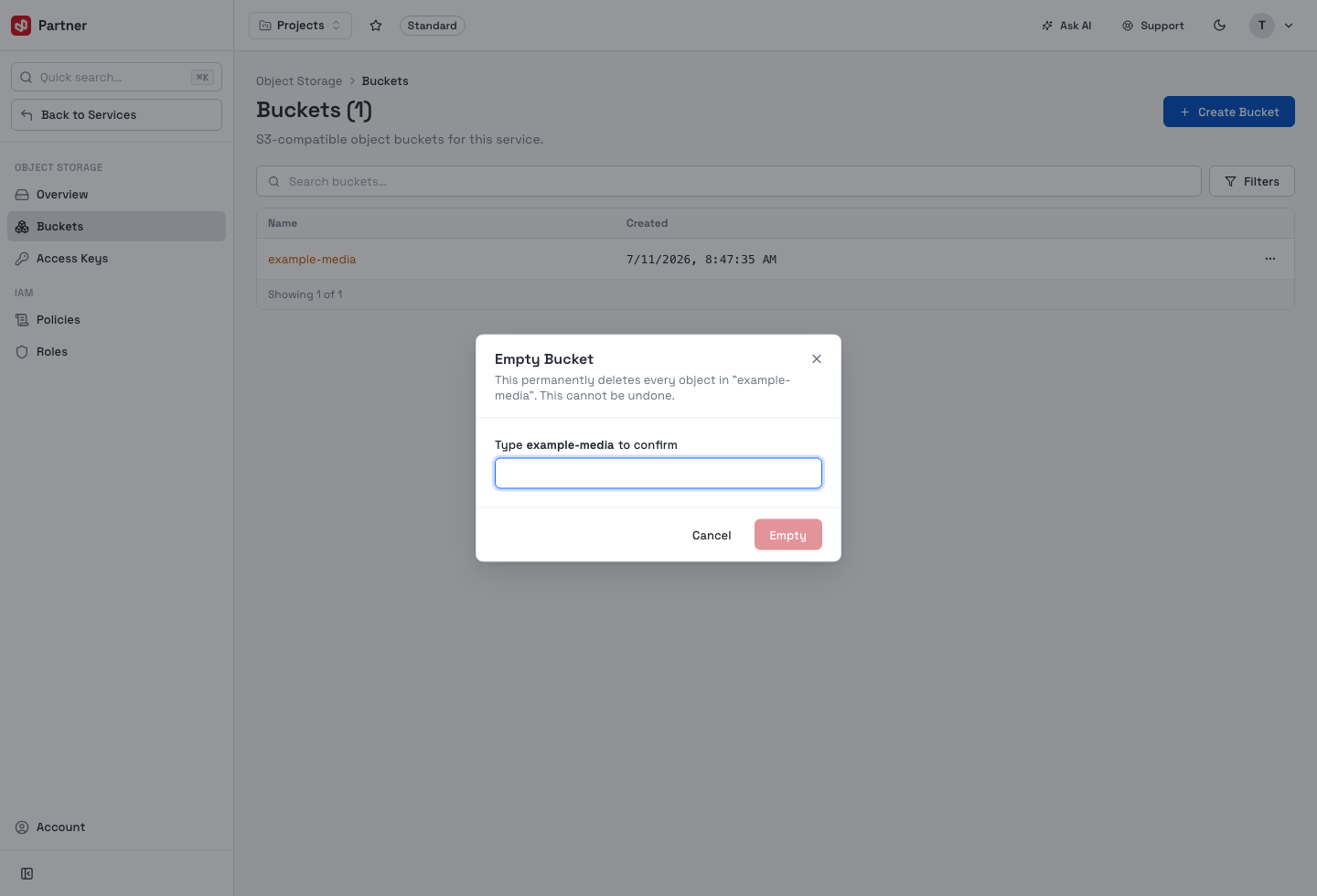Click the red Empty button
This screenshot has height=896, width=1317.
click(x=788, y=535)
